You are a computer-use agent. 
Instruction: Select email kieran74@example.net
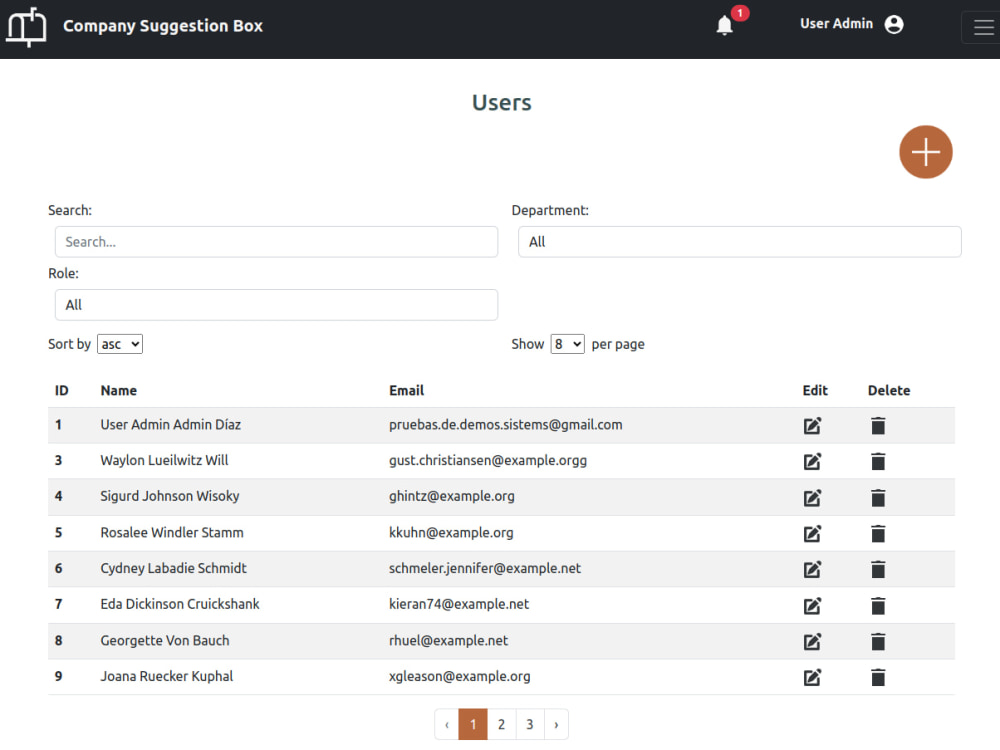click(459, 604)
